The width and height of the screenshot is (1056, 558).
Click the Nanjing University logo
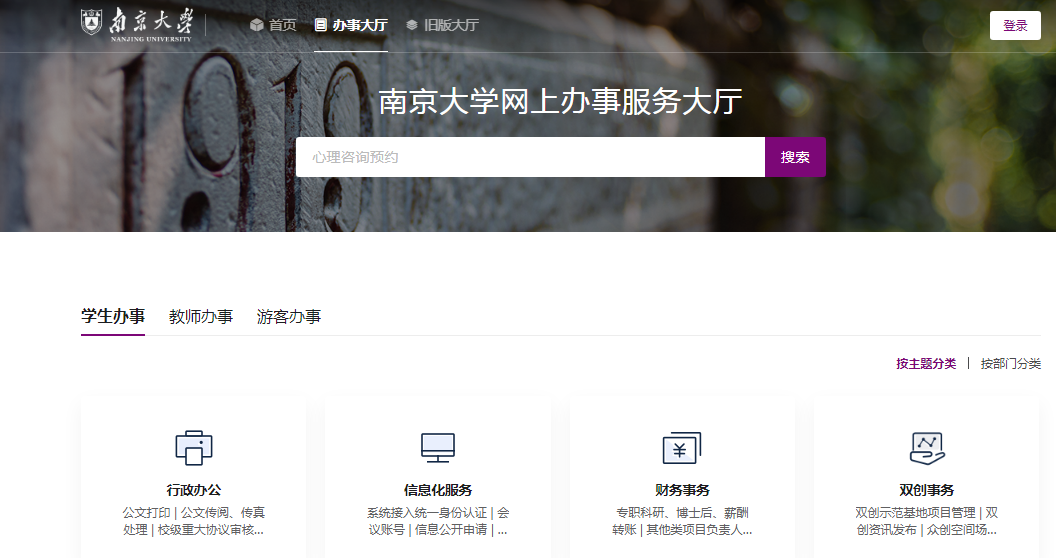coord(137,24)
